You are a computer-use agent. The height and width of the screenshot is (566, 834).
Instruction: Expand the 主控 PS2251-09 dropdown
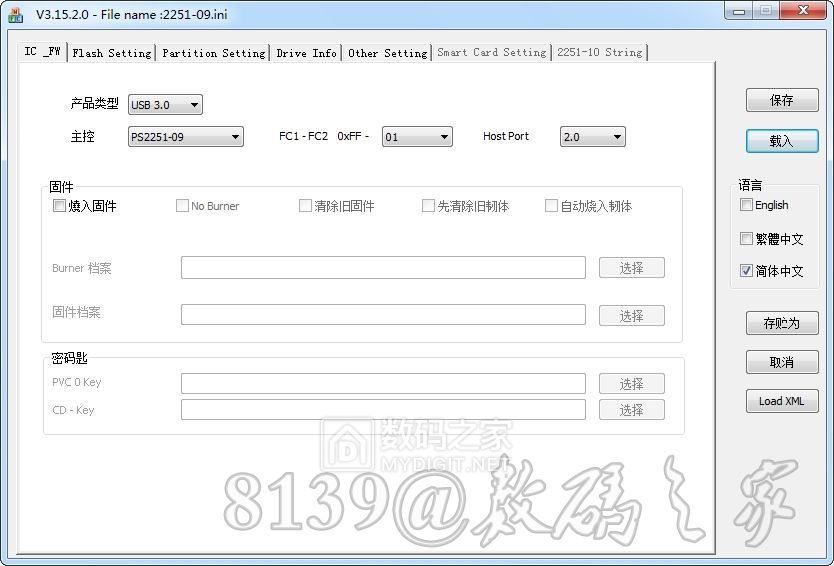186,137
